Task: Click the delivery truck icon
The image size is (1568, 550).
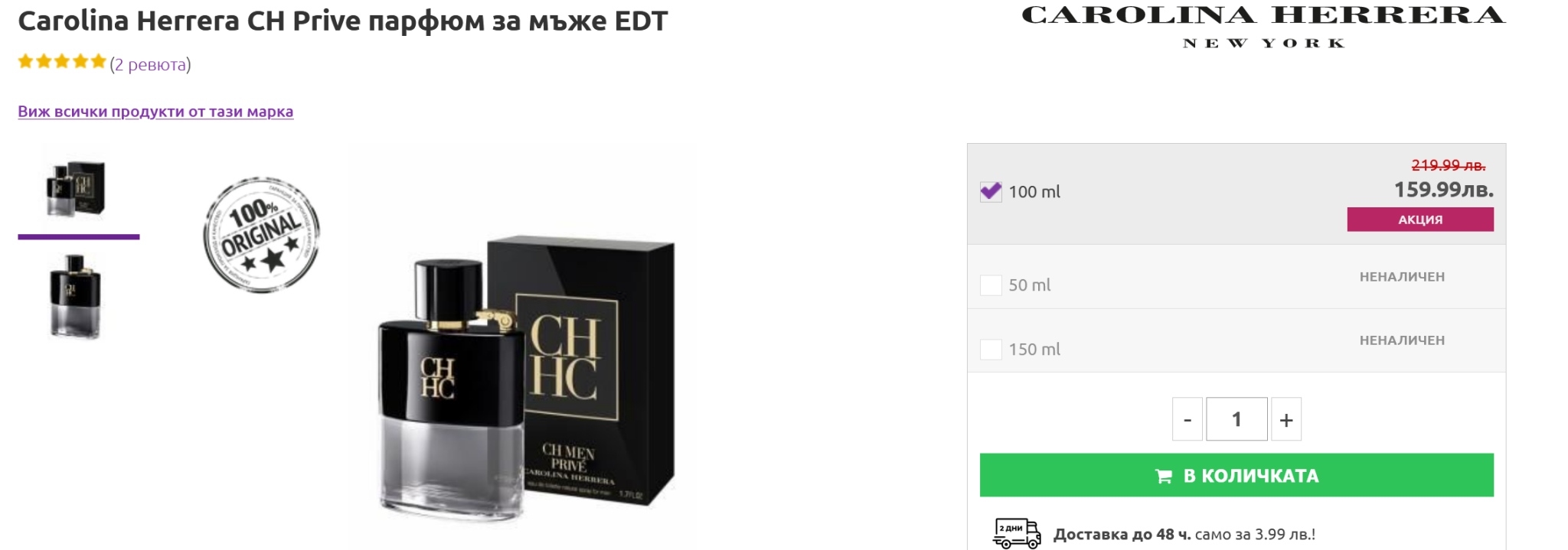Action: point(1016,533)
